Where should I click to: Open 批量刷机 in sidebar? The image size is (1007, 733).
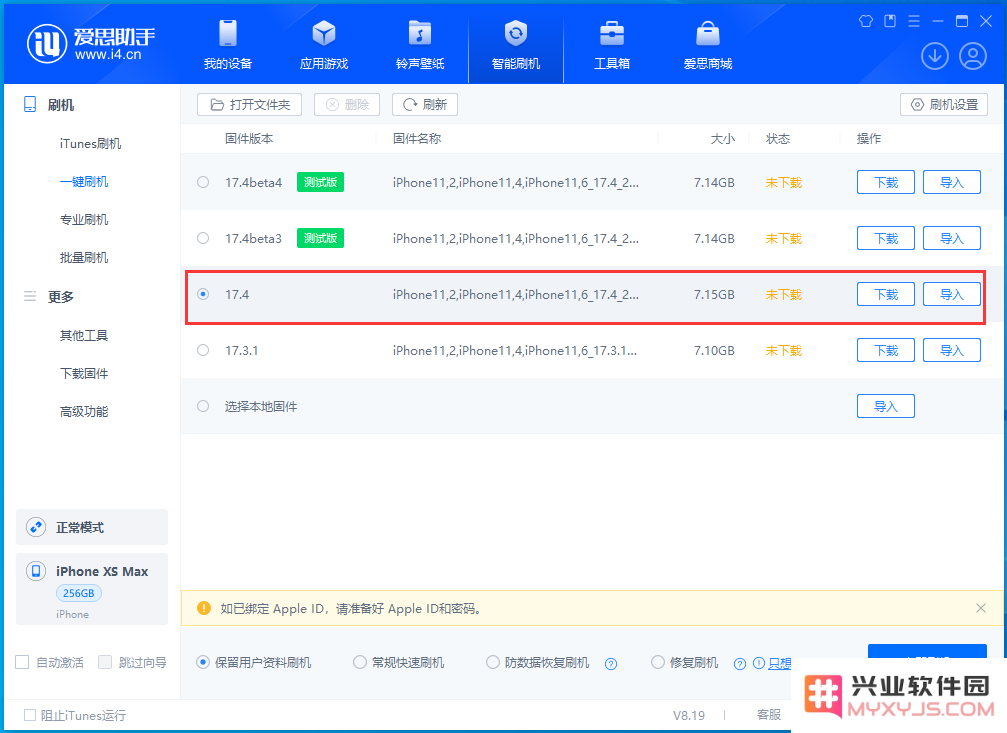pos(83,258)
